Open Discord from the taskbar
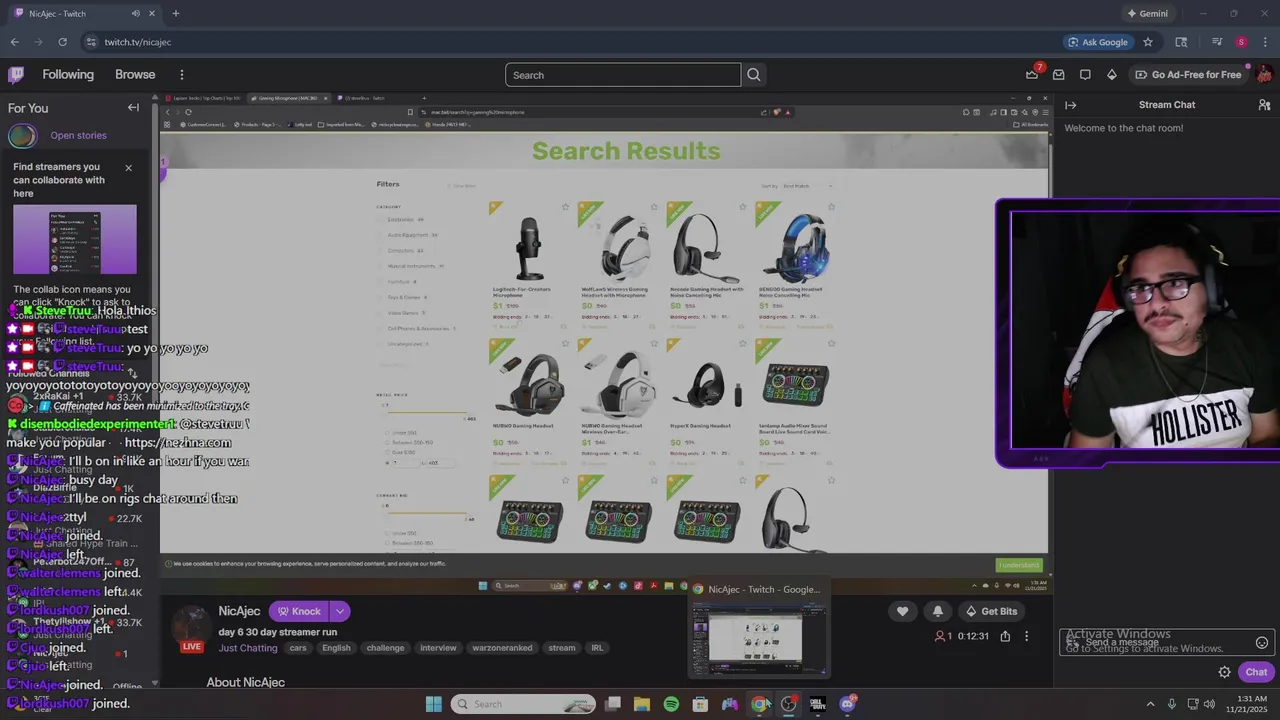 point(848,704)
